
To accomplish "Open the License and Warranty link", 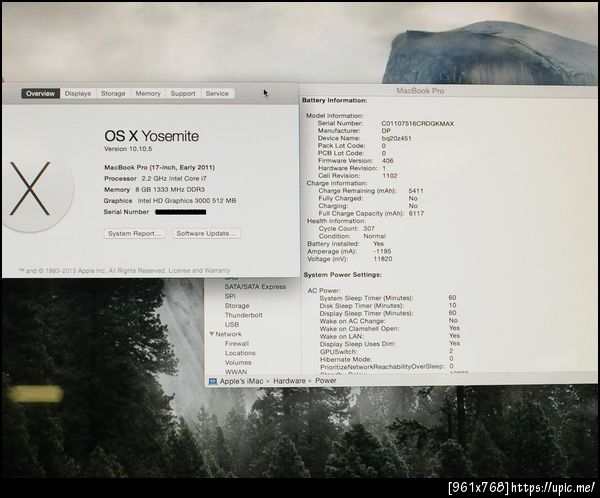I will [x=199, y=271].
